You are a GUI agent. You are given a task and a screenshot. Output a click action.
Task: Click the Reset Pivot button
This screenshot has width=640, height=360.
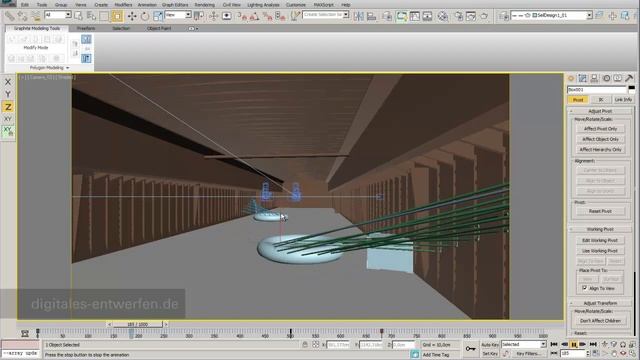[x=600, y=211]
